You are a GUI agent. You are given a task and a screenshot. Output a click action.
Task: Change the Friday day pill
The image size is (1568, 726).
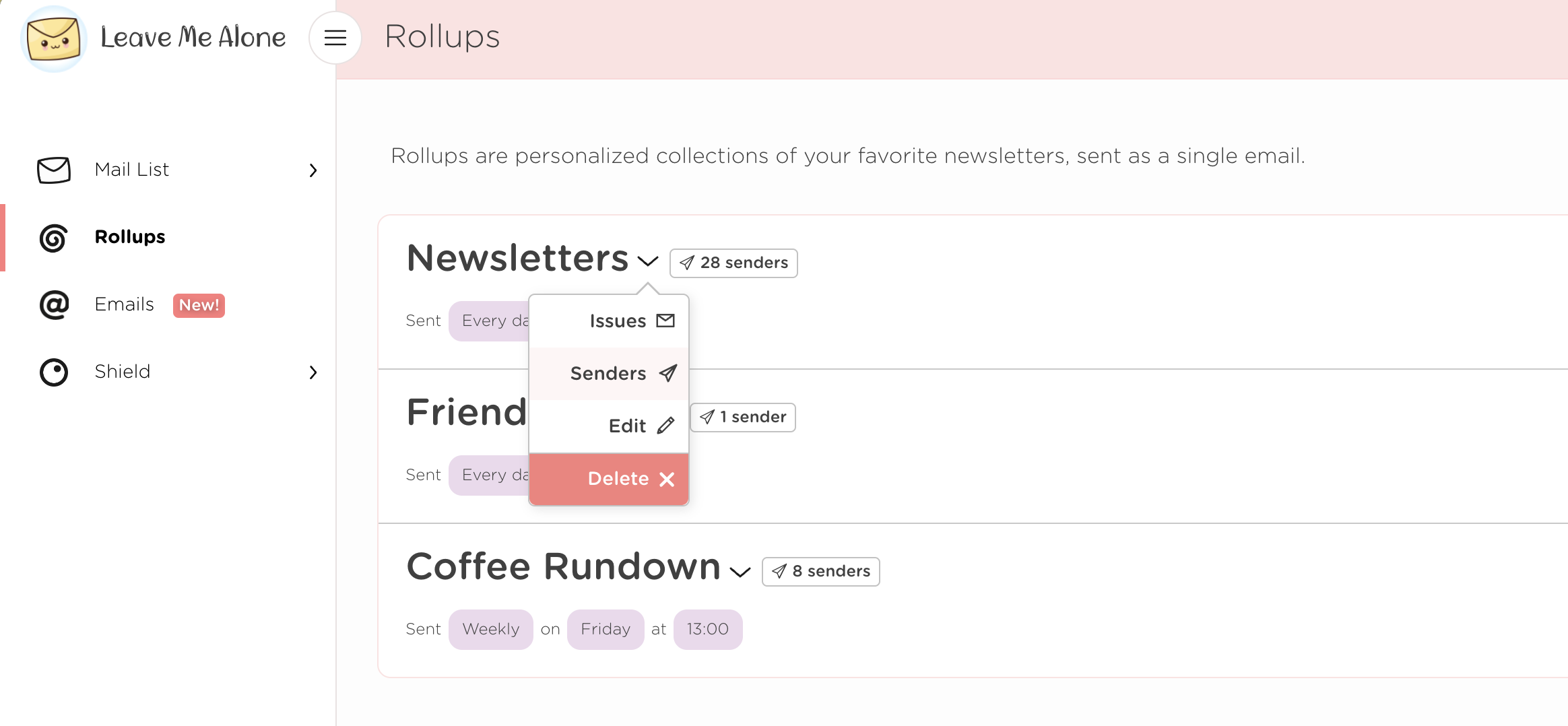pos(605,630)
